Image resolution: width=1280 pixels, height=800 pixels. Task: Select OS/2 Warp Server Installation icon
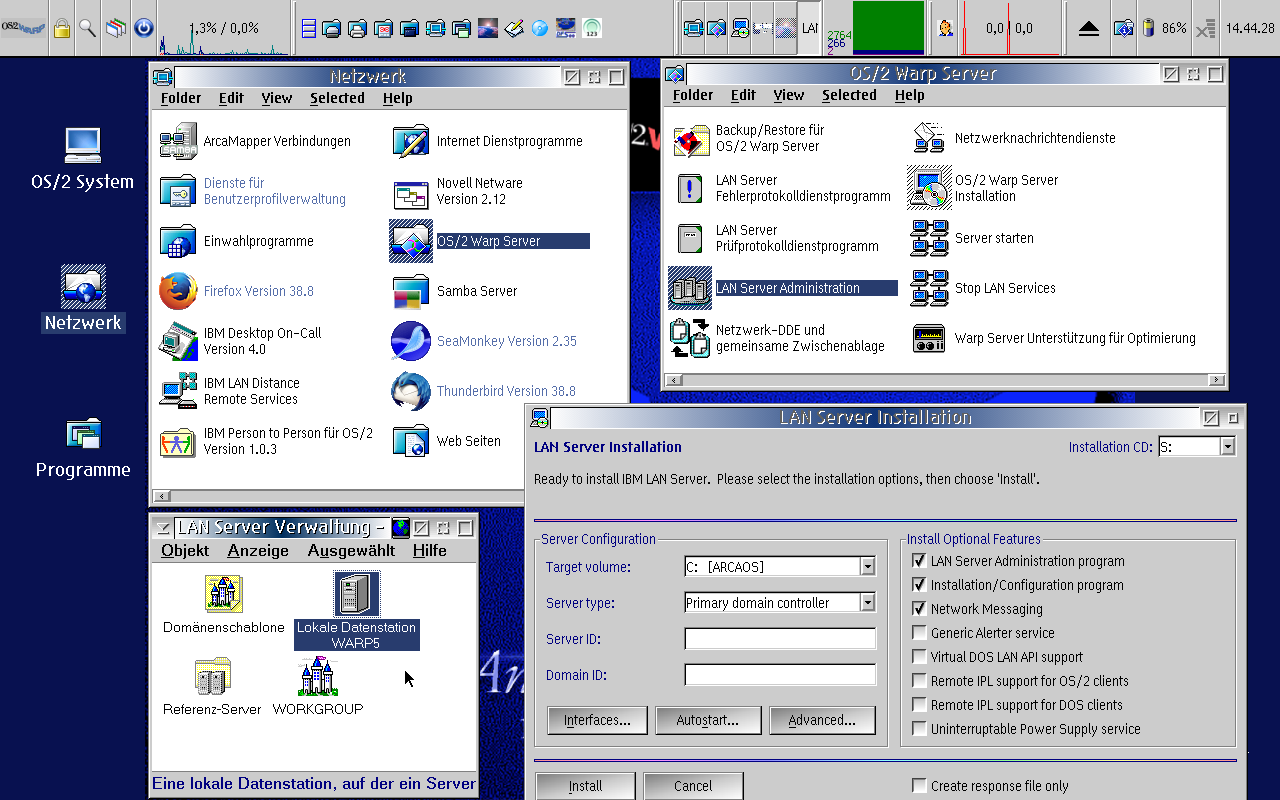click(930, 188)
